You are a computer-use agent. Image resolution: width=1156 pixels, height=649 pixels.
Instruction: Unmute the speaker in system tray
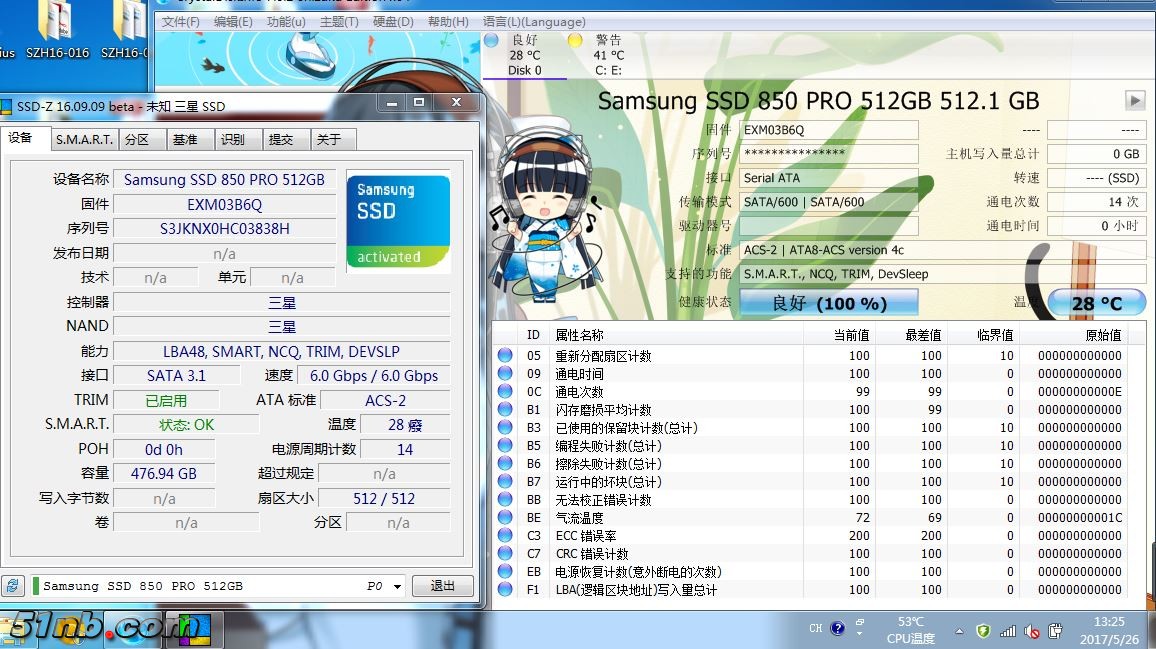[1030, 631]
